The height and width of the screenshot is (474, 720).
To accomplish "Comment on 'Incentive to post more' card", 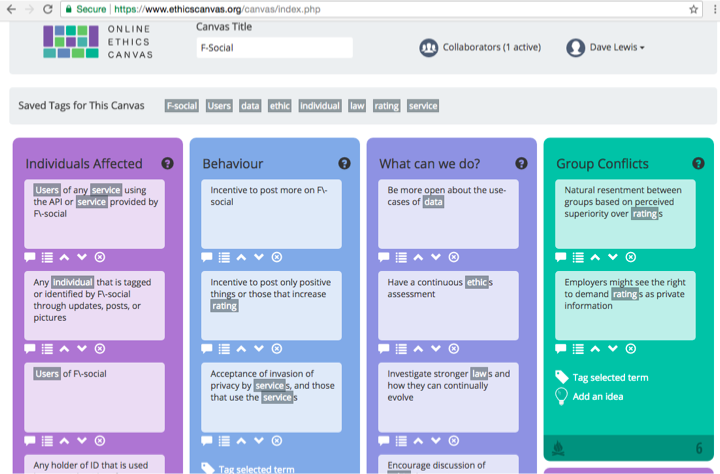I will click(207, 257).
